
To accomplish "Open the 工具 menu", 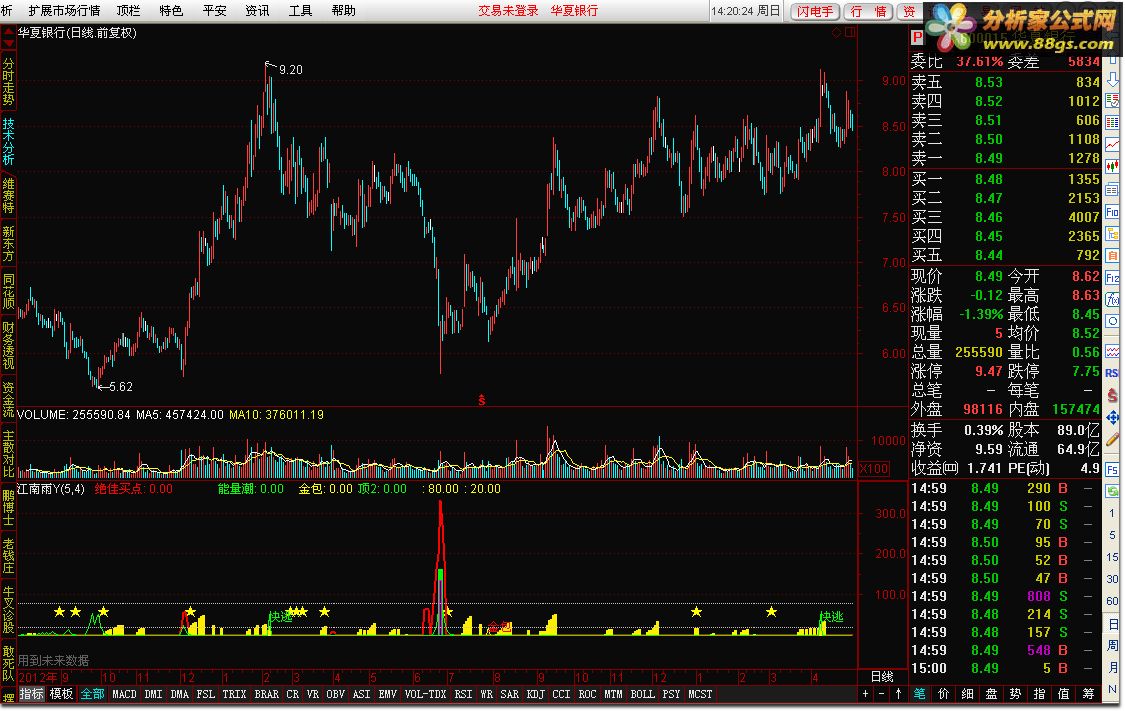I will [x=301, y=11].
